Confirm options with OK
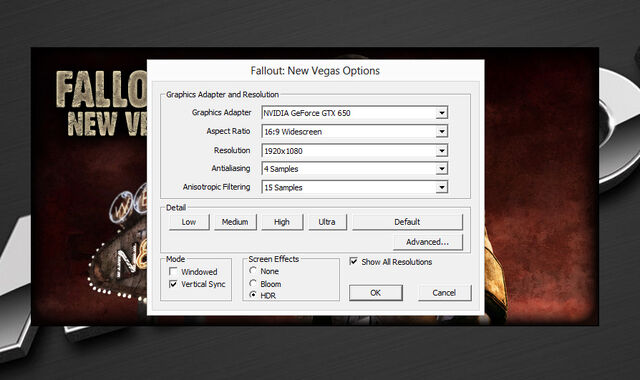Viewport: 640px width, 380px height. pyautogui.click(x=376, y=293)
